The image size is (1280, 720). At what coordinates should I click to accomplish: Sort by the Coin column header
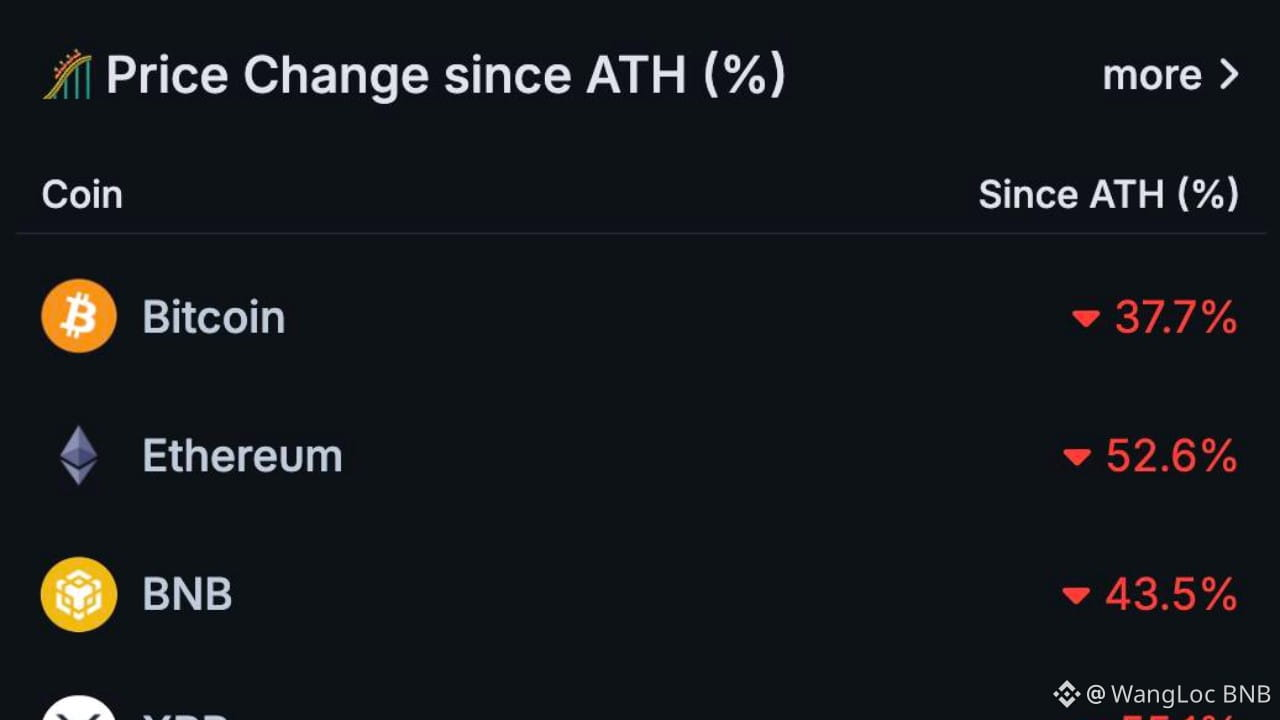[82, 194]
